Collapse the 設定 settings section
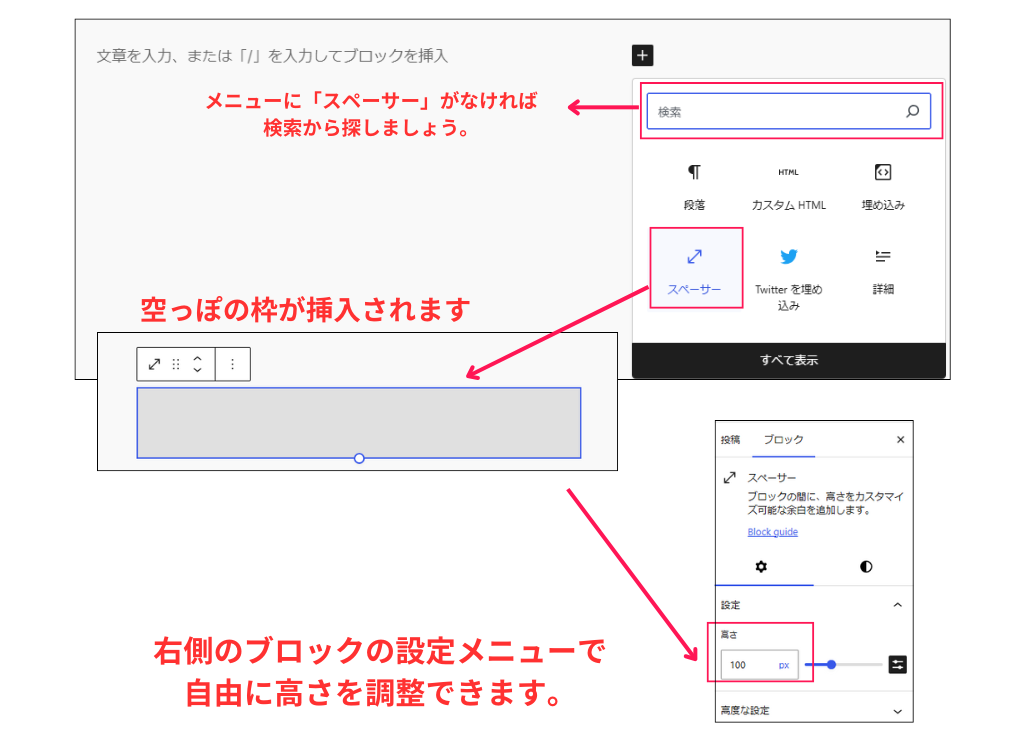The image size is (1024, 745). tap(898, 605)
